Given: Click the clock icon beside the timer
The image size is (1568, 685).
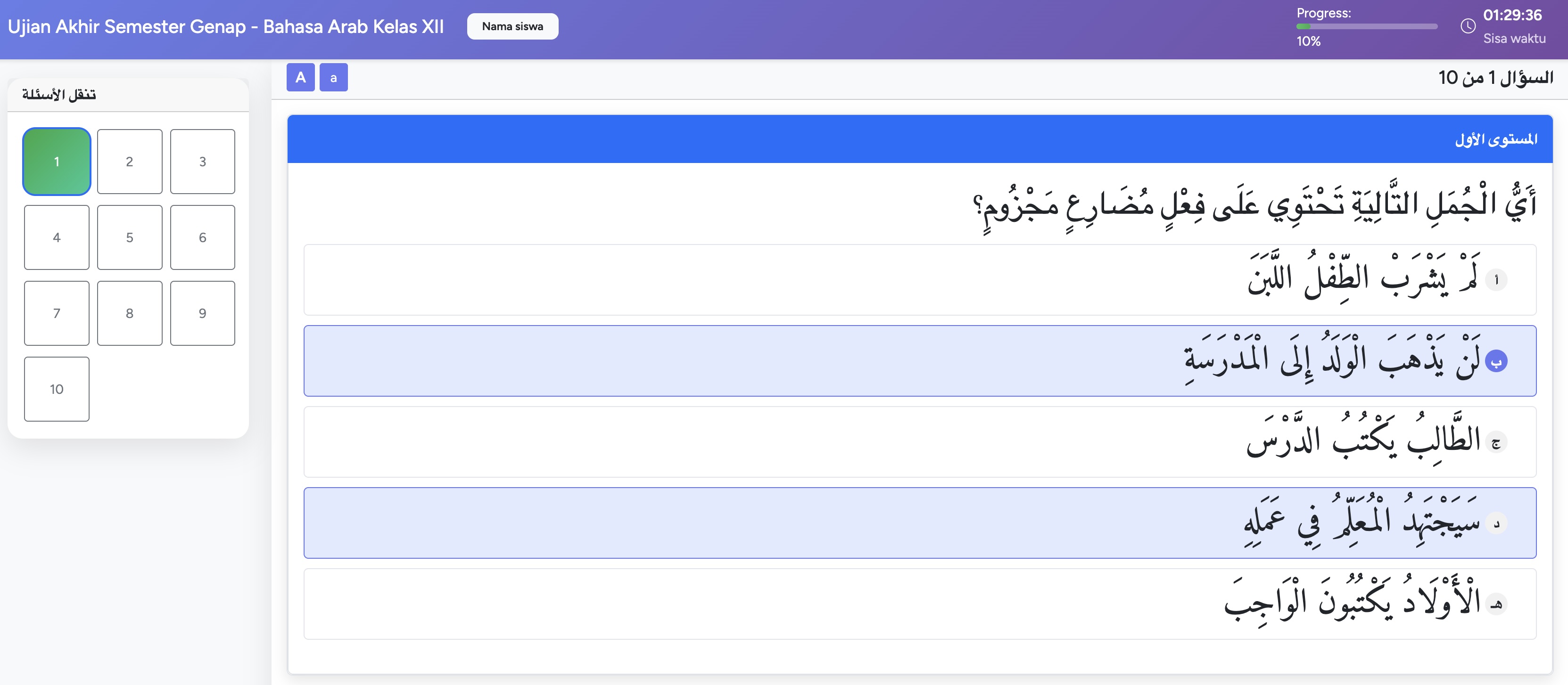Looking at the screenshot, I should tap(1468, 26).
